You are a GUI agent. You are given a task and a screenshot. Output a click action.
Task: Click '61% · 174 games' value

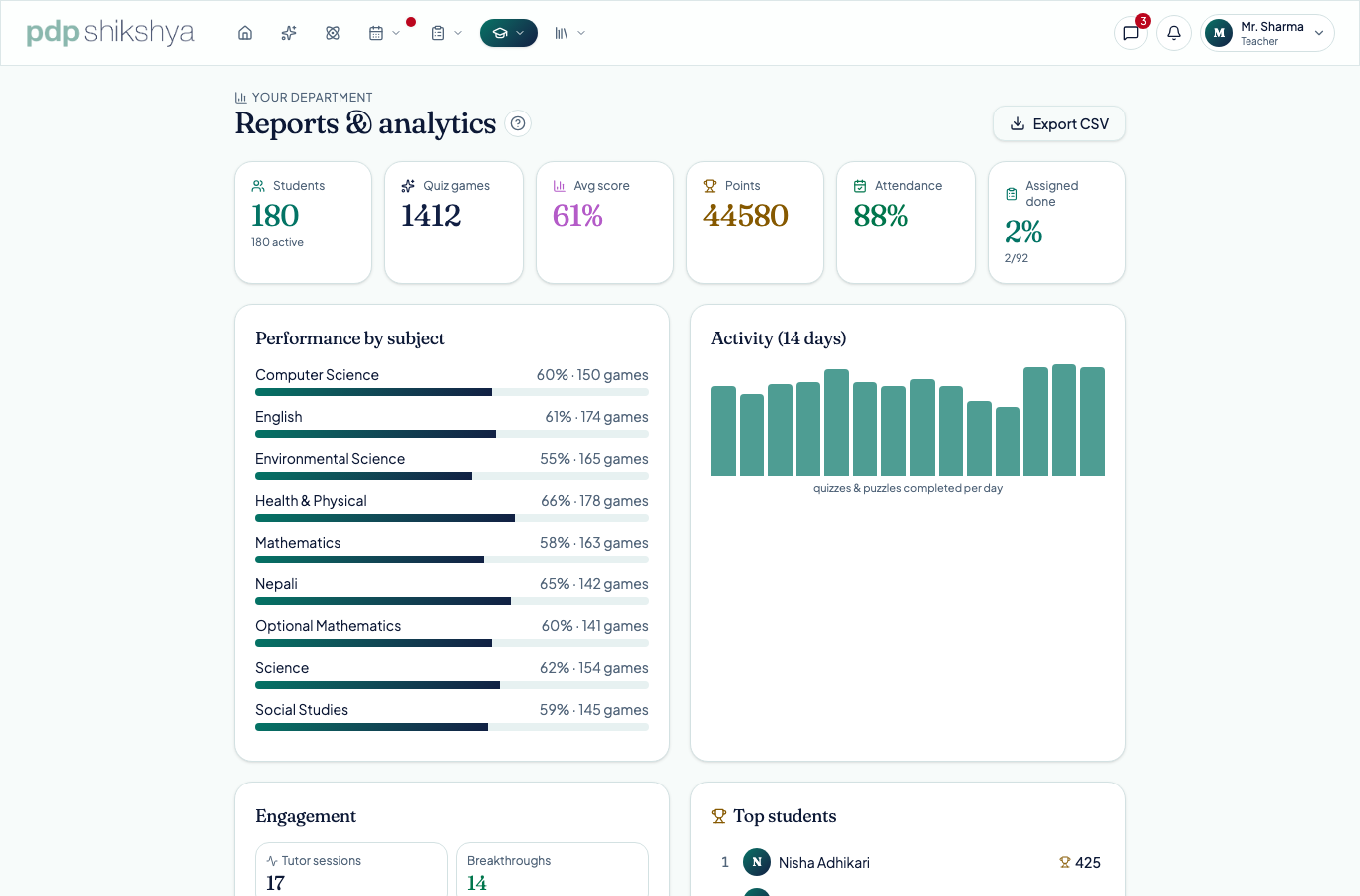coord(596,417)
